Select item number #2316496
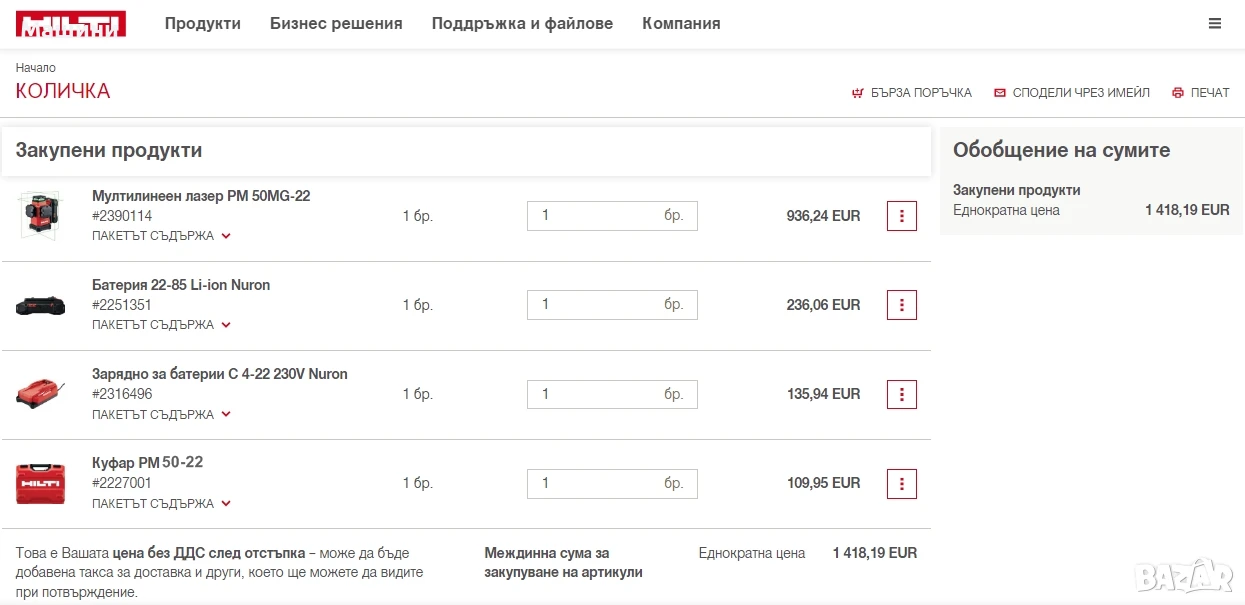Screen dimensions: 1245x605 122,394
